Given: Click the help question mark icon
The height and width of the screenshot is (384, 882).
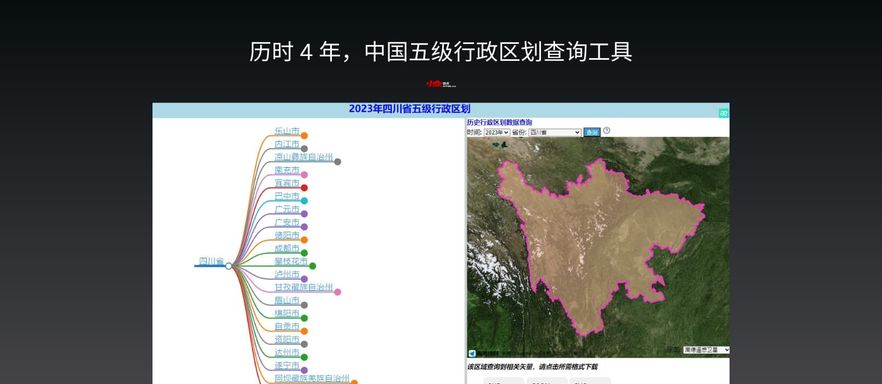Looking at the screenshot, I should (606, 131).
